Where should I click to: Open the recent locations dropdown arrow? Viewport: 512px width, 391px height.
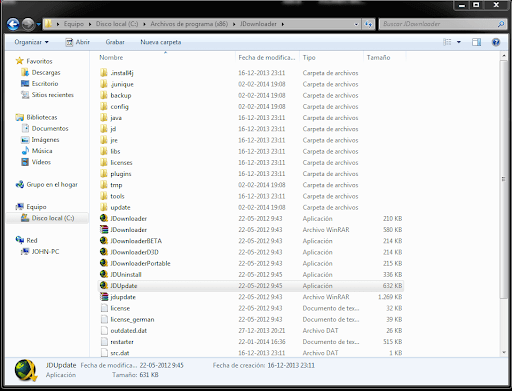(39, 24)
